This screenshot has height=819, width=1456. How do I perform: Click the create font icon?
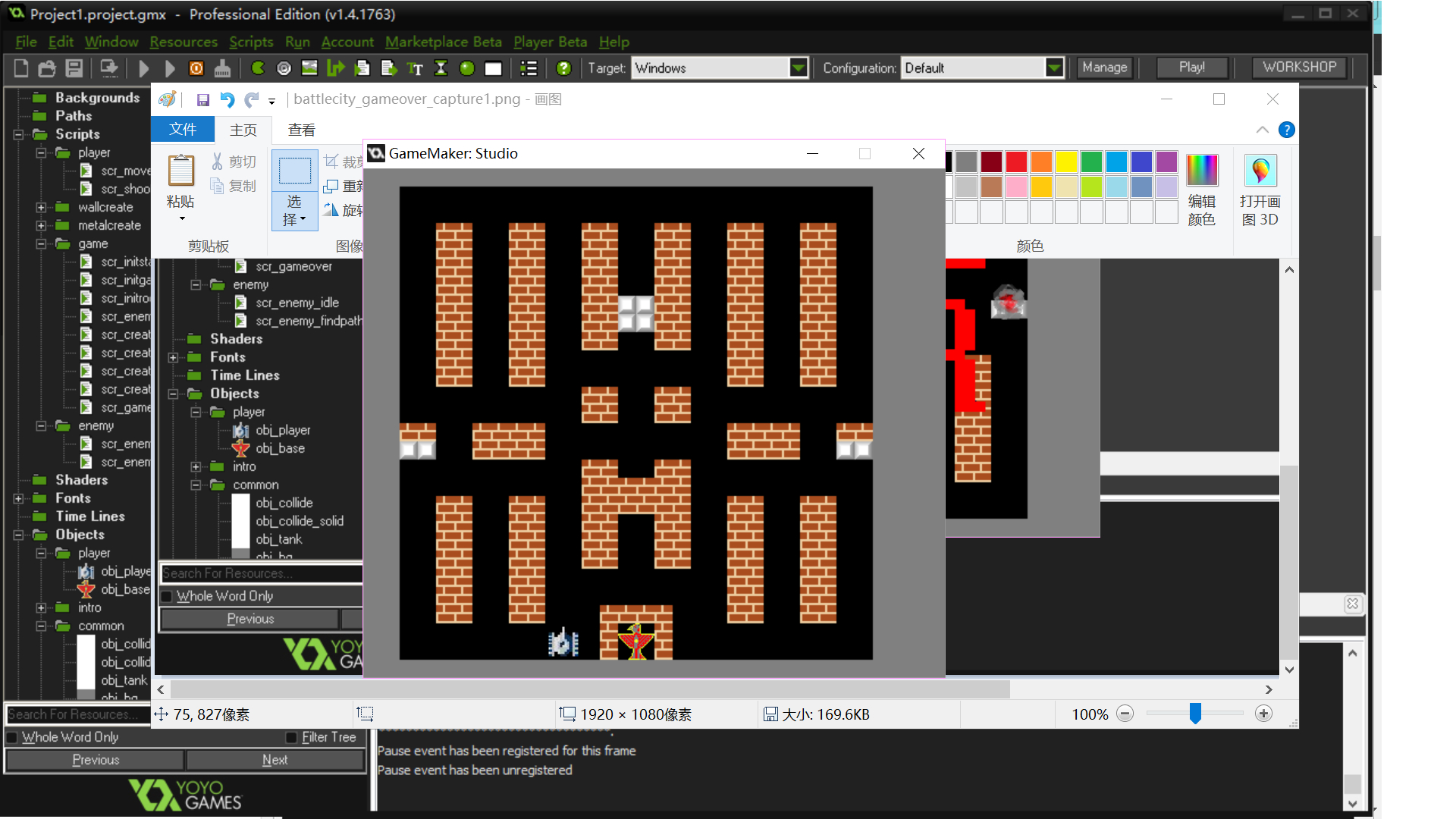pyautogui.click(x=415, y=68)
